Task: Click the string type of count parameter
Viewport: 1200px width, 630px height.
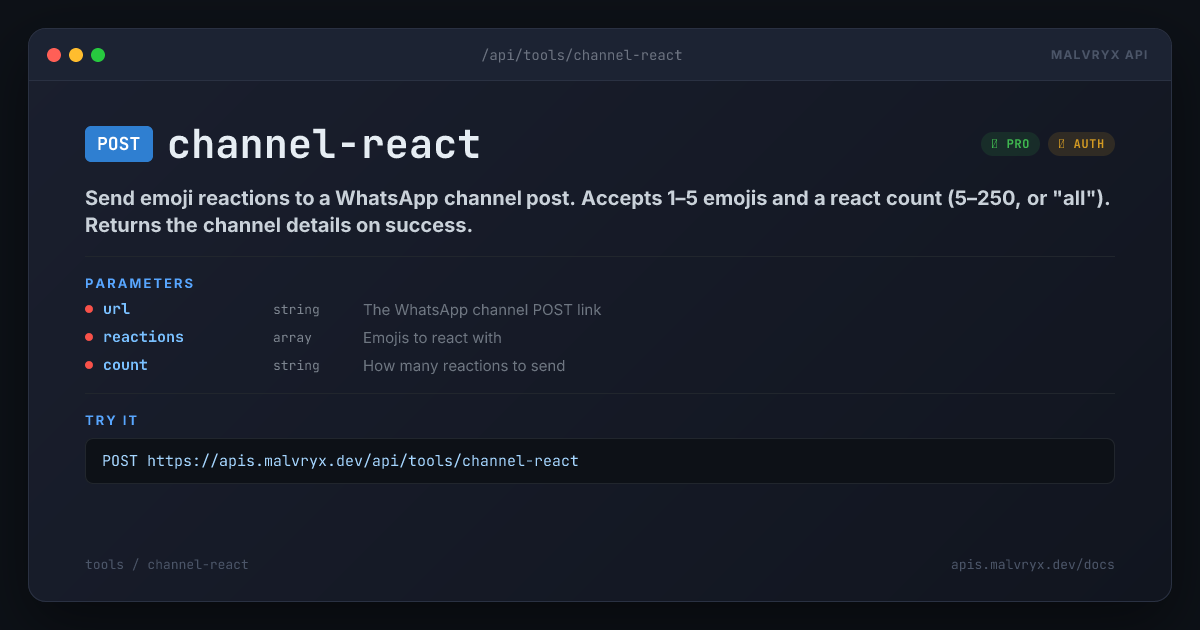Action: [x=296, y=366]
